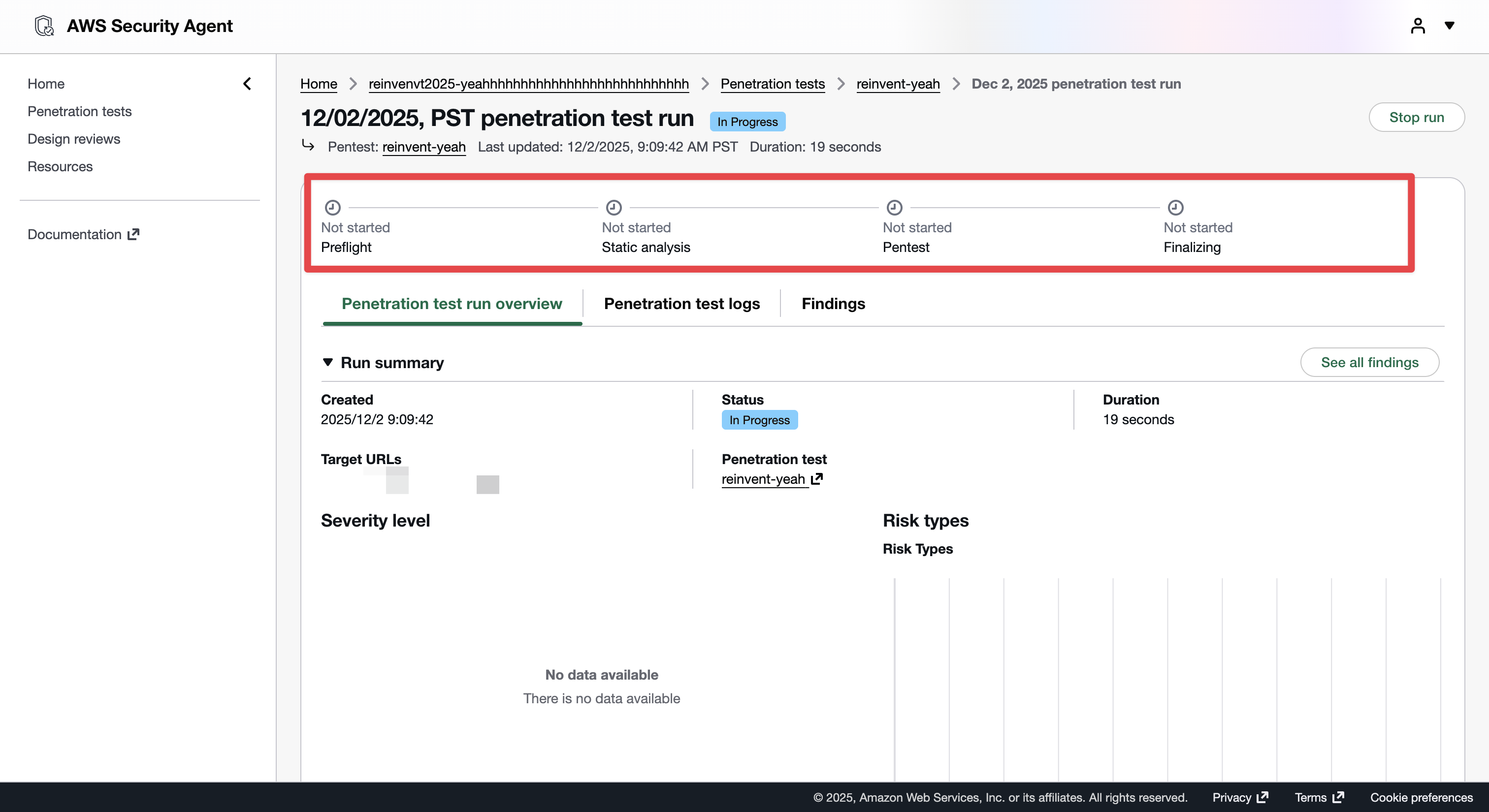Click the Pentest step clock icon

894,207
